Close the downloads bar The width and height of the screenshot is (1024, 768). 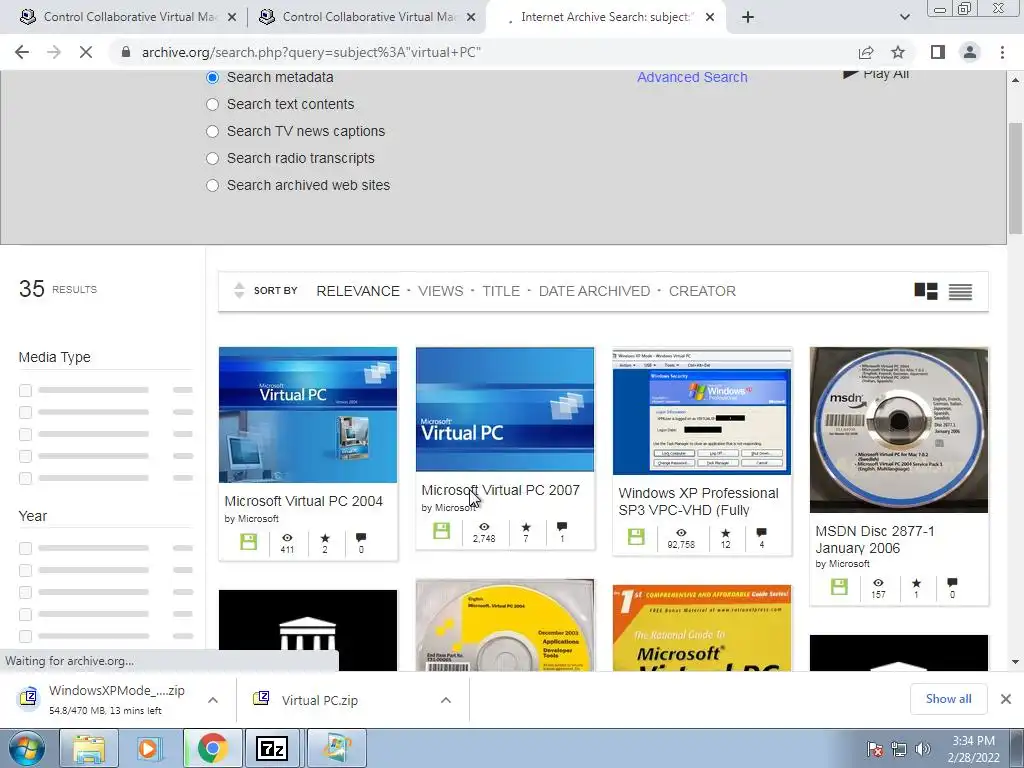[x=1006, y=699]
